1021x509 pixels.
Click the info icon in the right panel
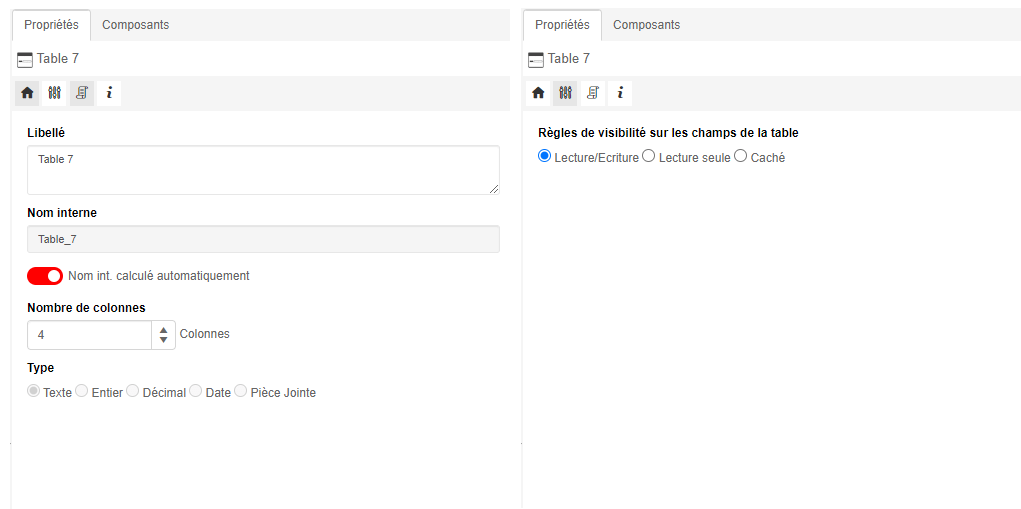(x=620, y=93)
